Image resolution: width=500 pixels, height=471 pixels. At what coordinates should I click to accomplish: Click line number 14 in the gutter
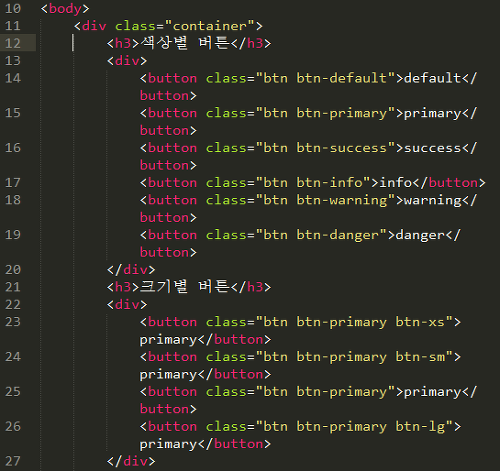point(13,78)
